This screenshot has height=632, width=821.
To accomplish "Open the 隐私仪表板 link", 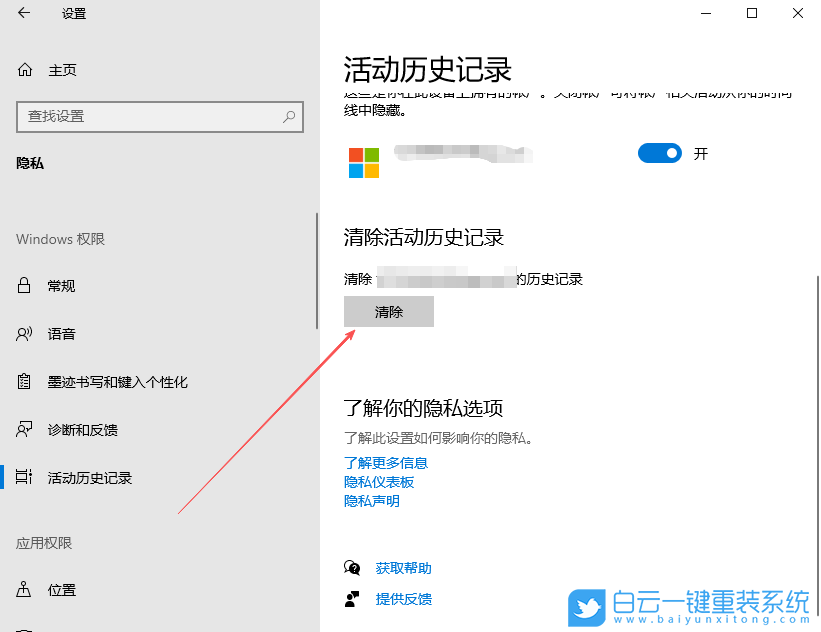I will [x=380, y=481].
